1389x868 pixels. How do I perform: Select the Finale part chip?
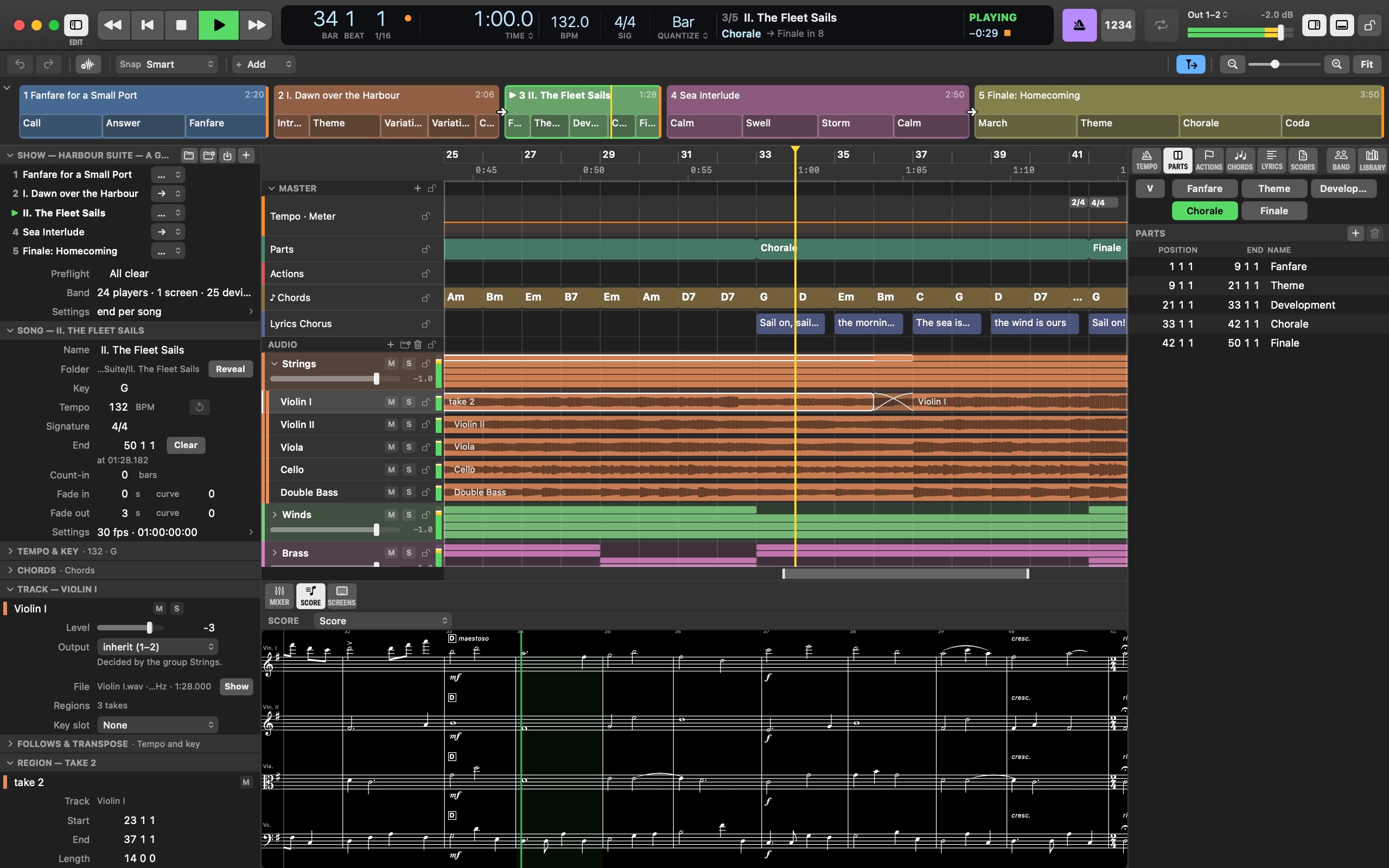click(1273, 210)
